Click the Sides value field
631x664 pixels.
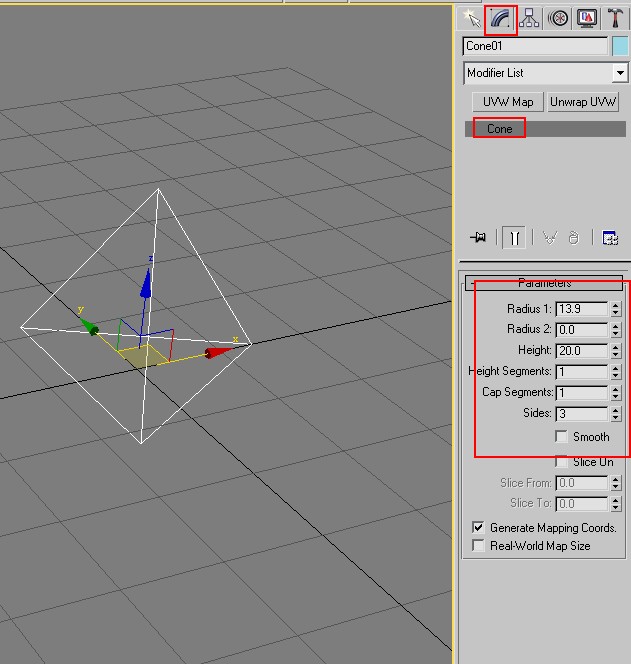click(x=581, y=413)
